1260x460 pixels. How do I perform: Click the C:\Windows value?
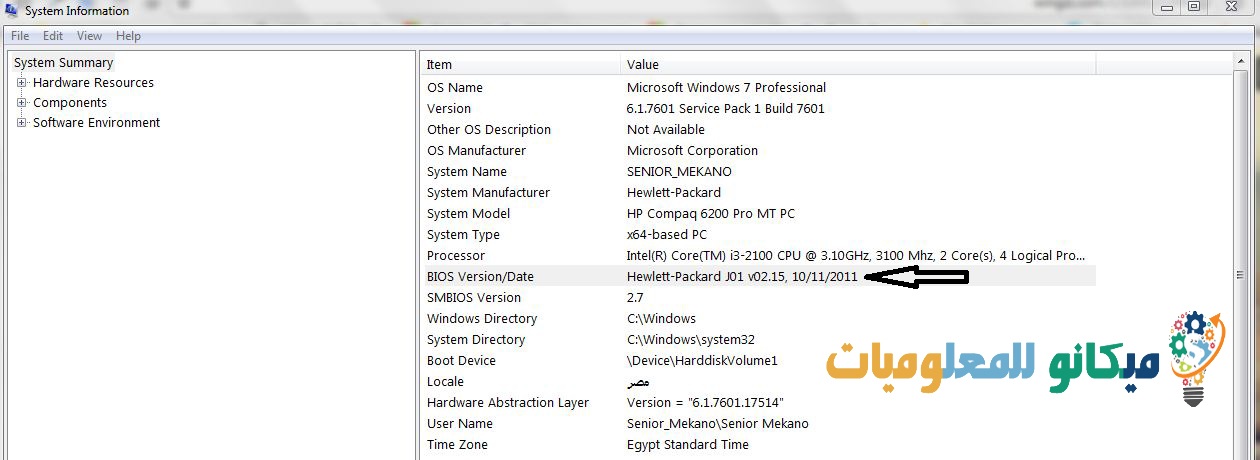[661, 319]
